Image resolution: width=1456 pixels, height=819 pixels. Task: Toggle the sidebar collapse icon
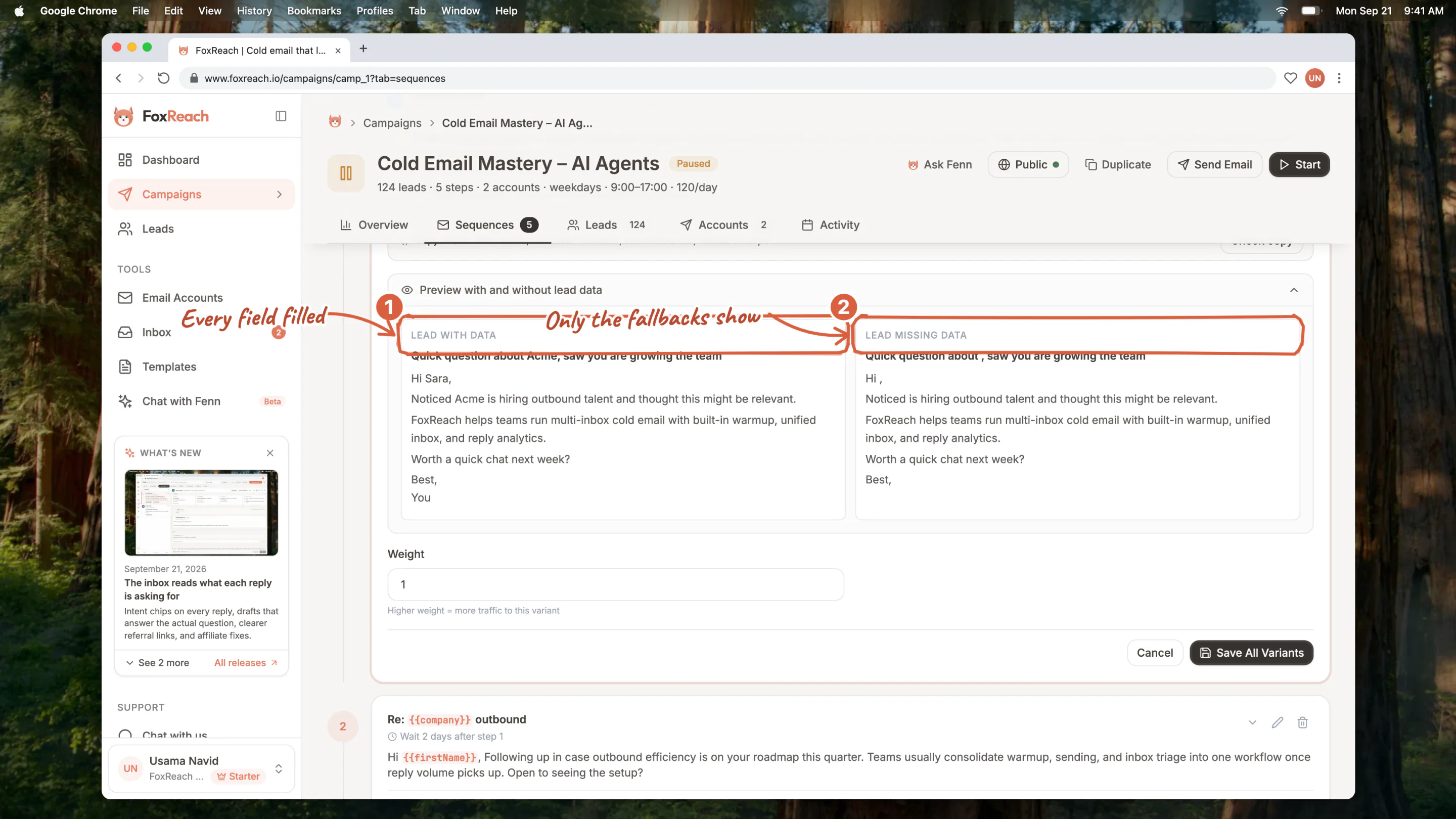coord(281,116)
